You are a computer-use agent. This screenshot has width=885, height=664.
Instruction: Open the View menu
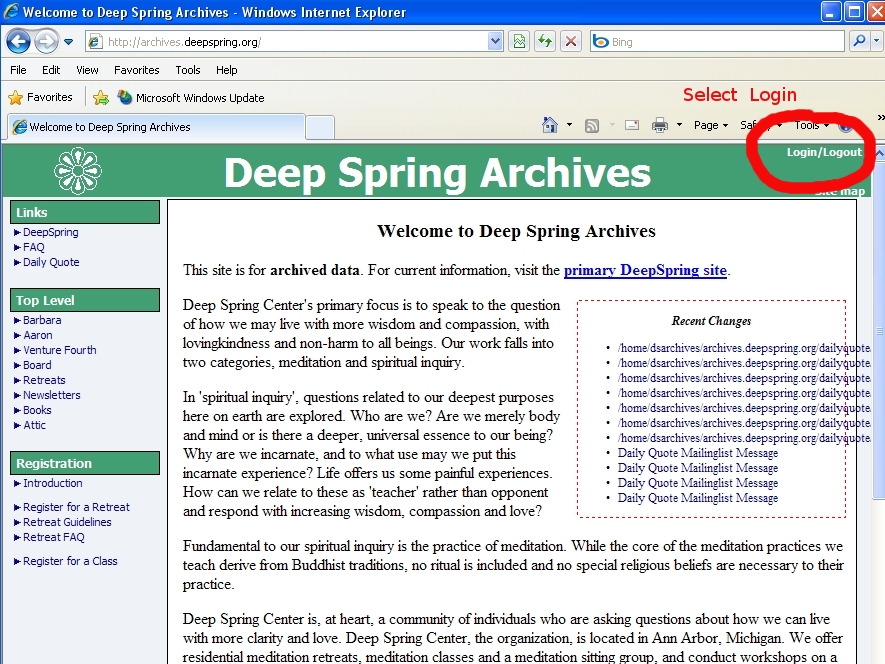click(x=87, y=70)
